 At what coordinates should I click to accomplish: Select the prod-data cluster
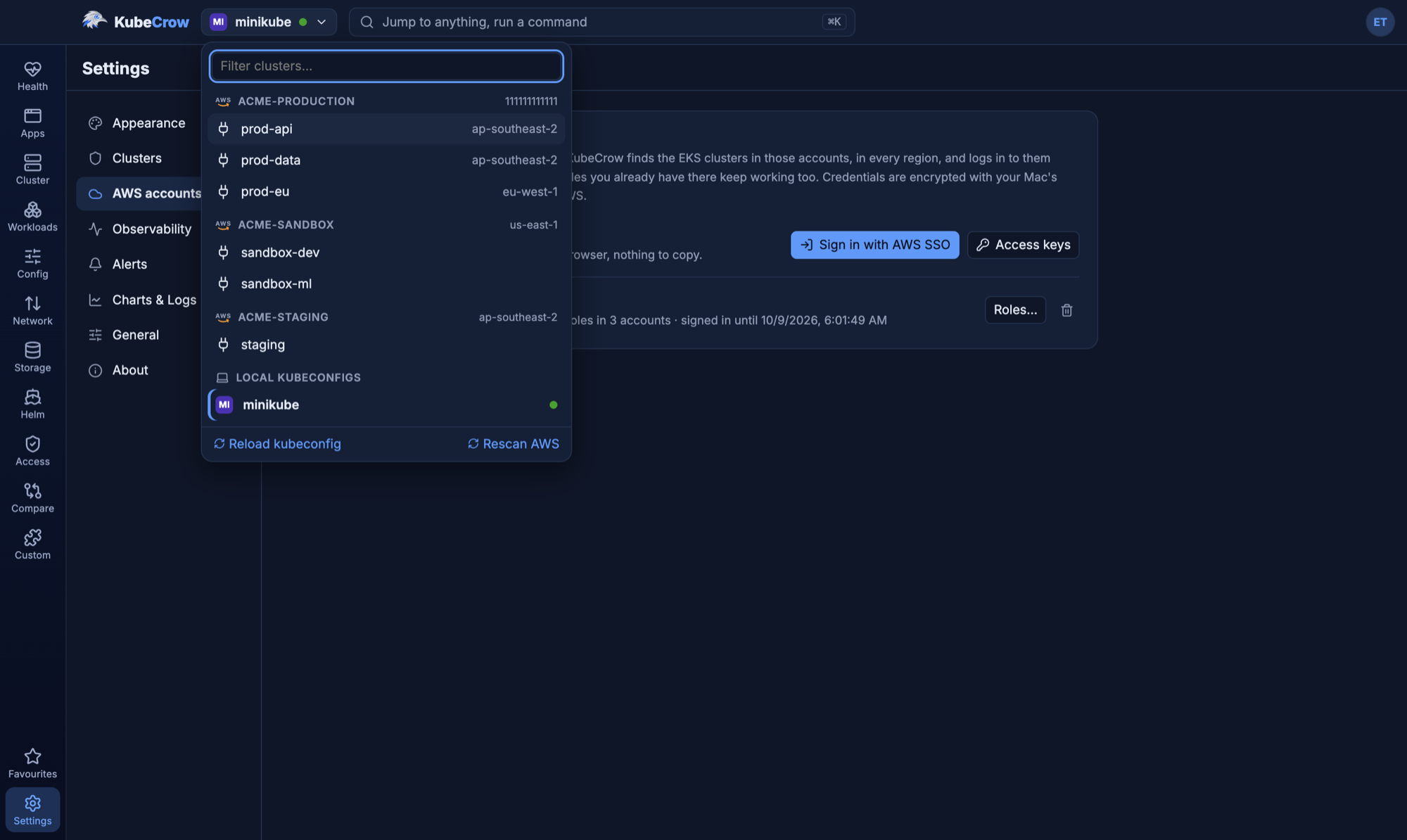(386, 160)
